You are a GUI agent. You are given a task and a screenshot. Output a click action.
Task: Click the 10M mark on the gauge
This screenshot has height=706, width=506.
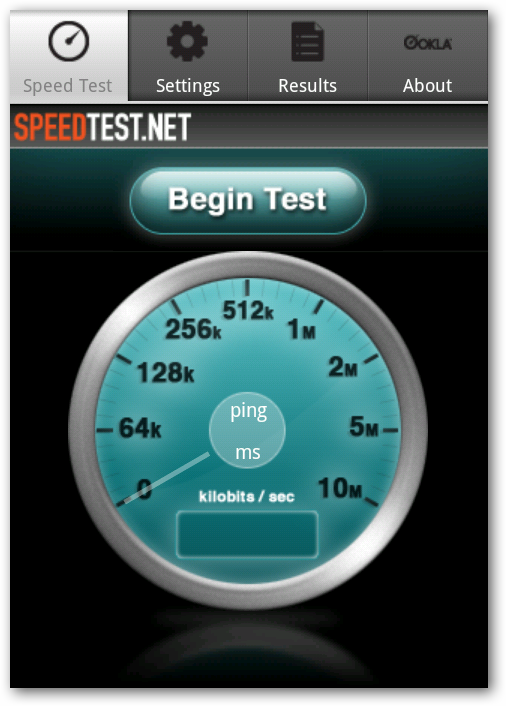tap(340, 489)
